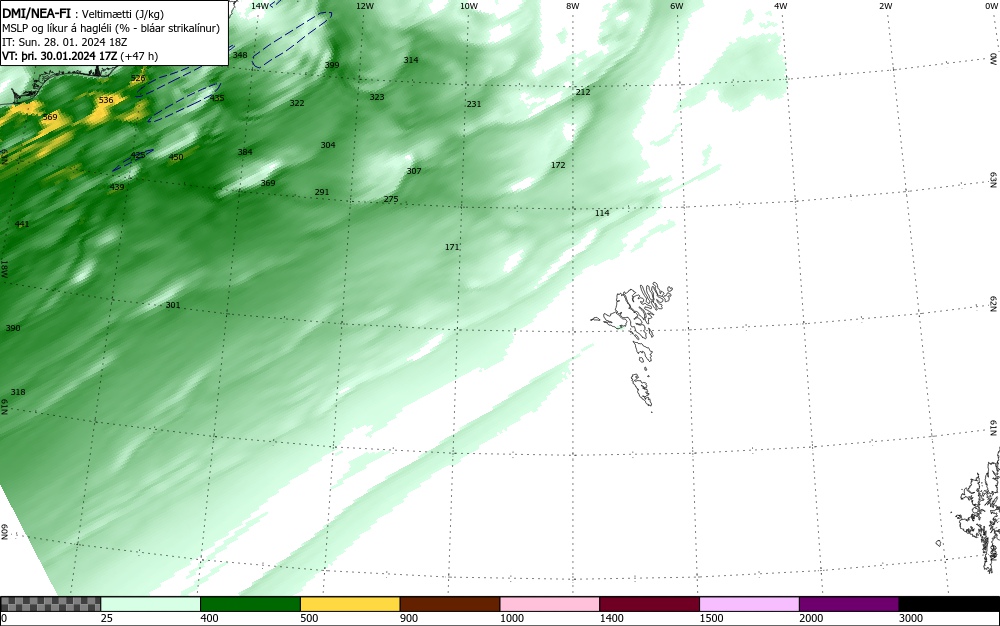Click the 12W longitude label
Viewport: 1000px width, 626px height.
point(365,6)
